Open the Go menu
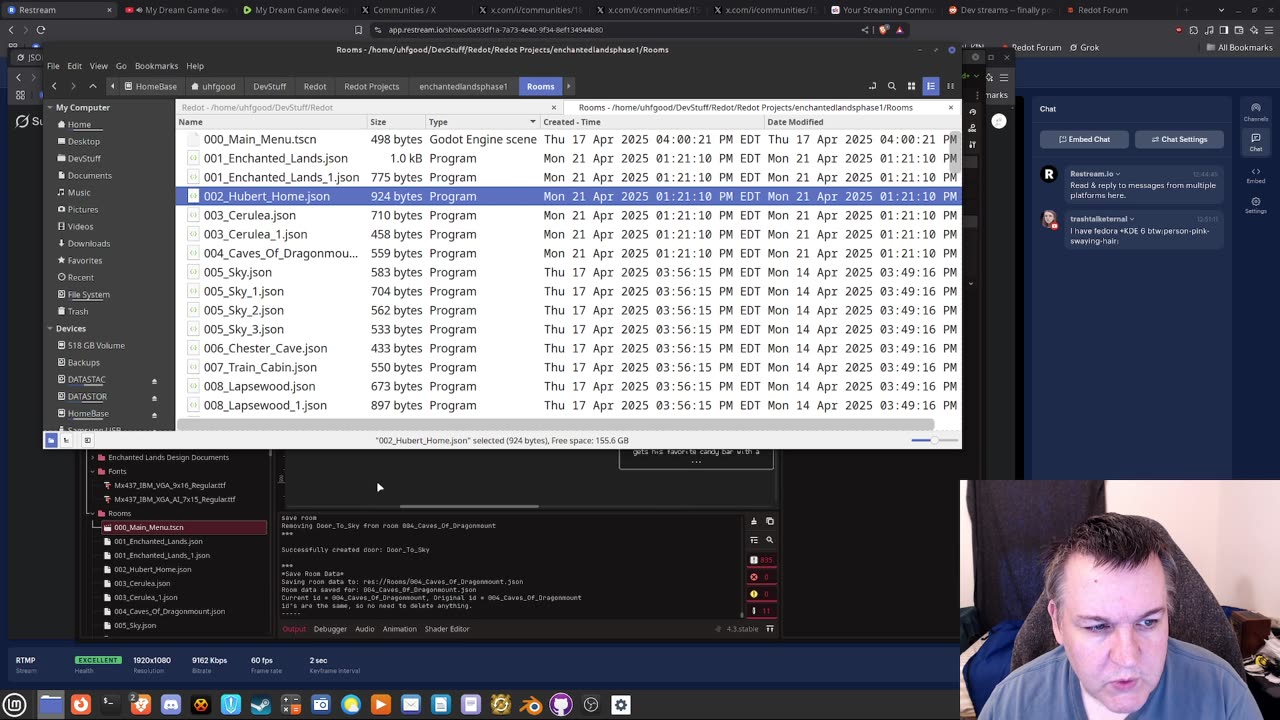The image size is (1280, 720). coord(121,66)
